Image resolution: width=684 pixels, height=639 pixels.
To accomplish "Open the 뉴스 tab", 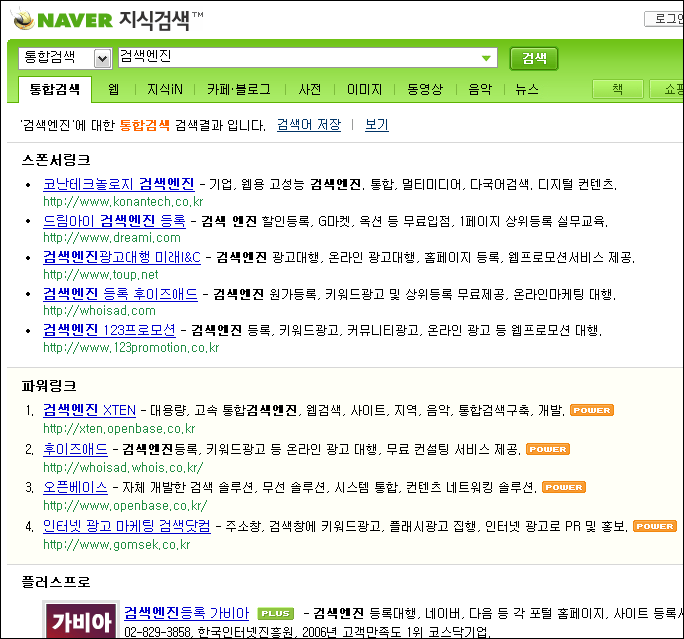I will (x=527, y=89).
